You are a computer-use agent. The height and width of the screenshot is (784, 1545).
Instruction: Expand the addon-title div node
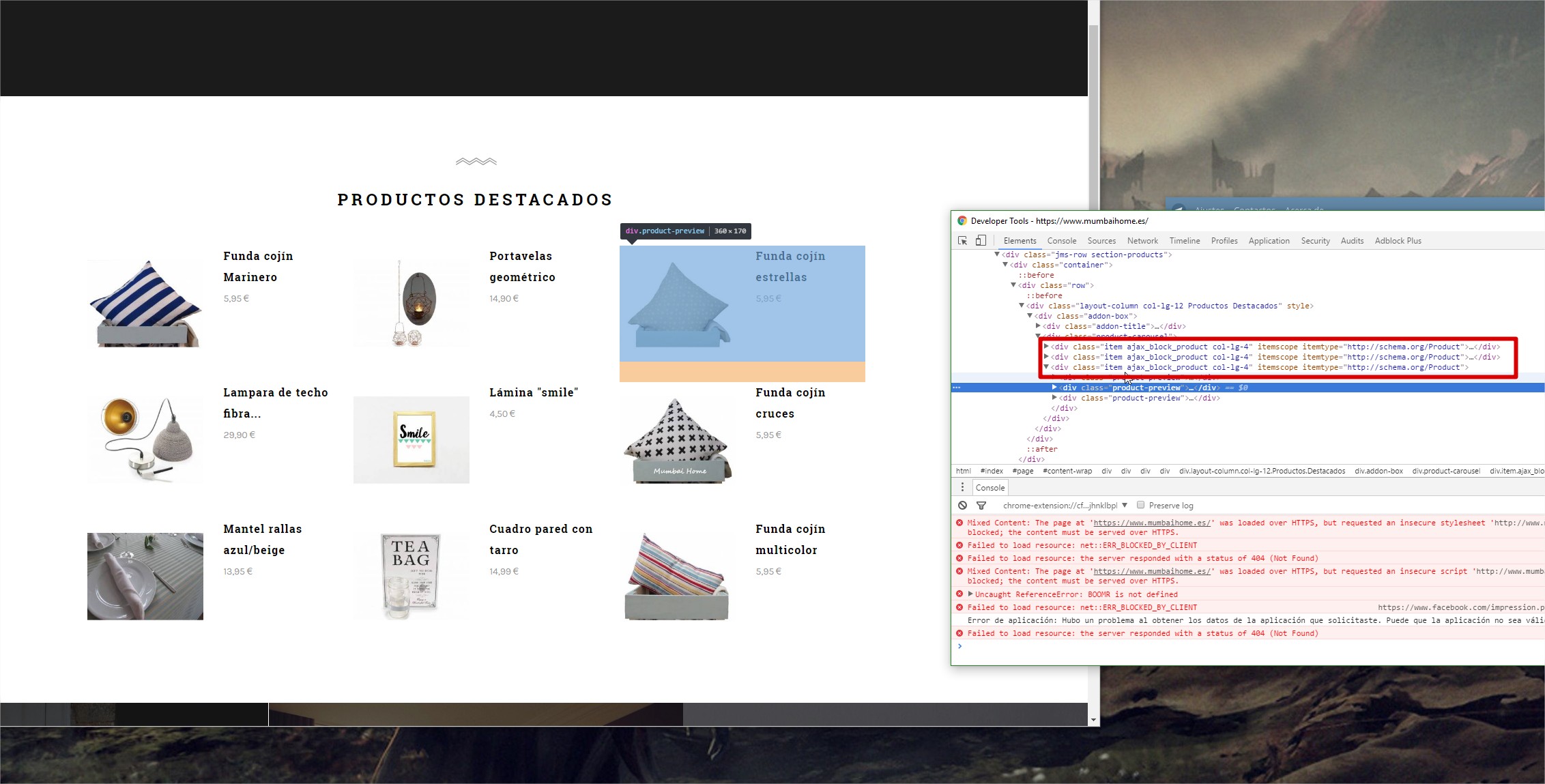pyautogui.click(x=1039, y=326)
